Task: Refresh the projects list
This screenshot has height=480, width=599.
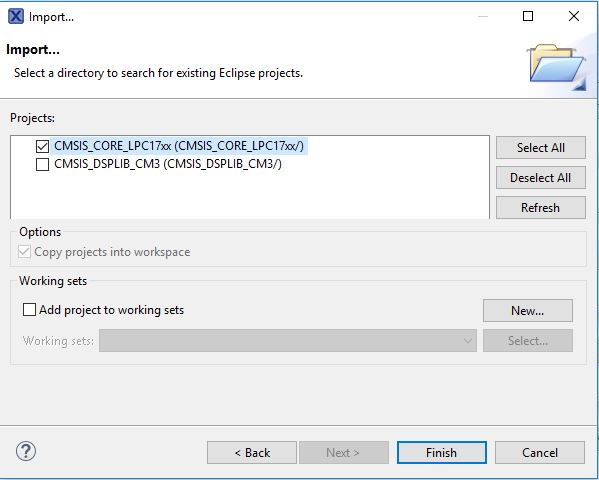Action: pos(541,208)
